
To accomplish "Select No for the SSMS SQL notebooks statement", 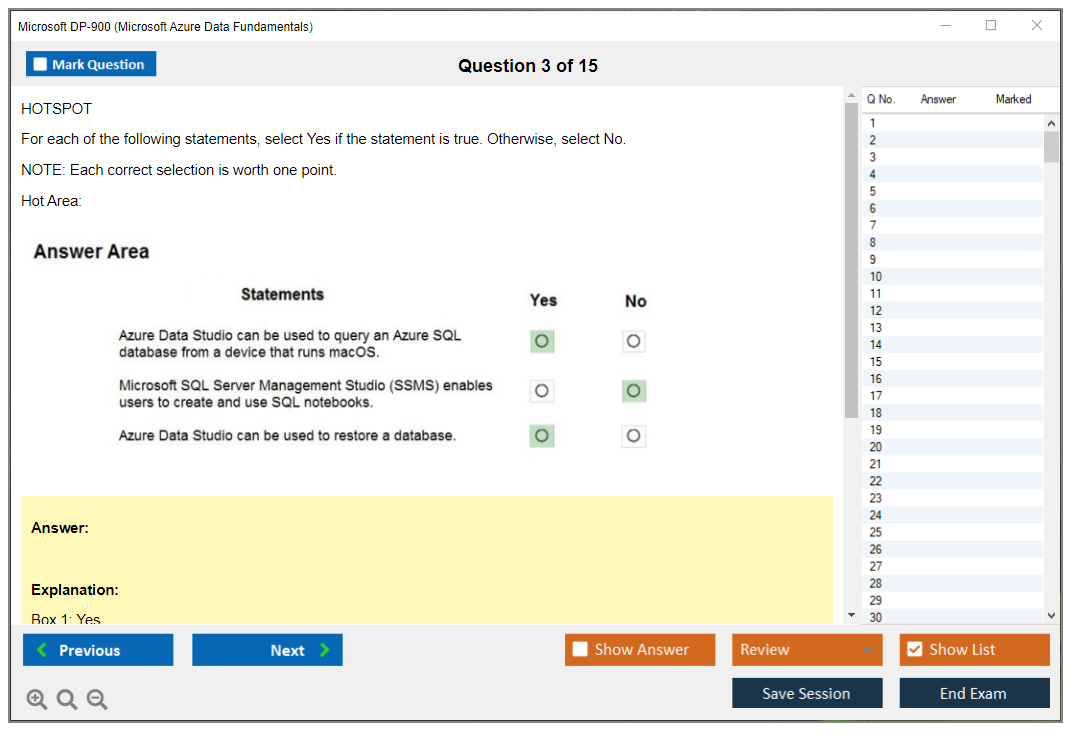I will (633, 391).
